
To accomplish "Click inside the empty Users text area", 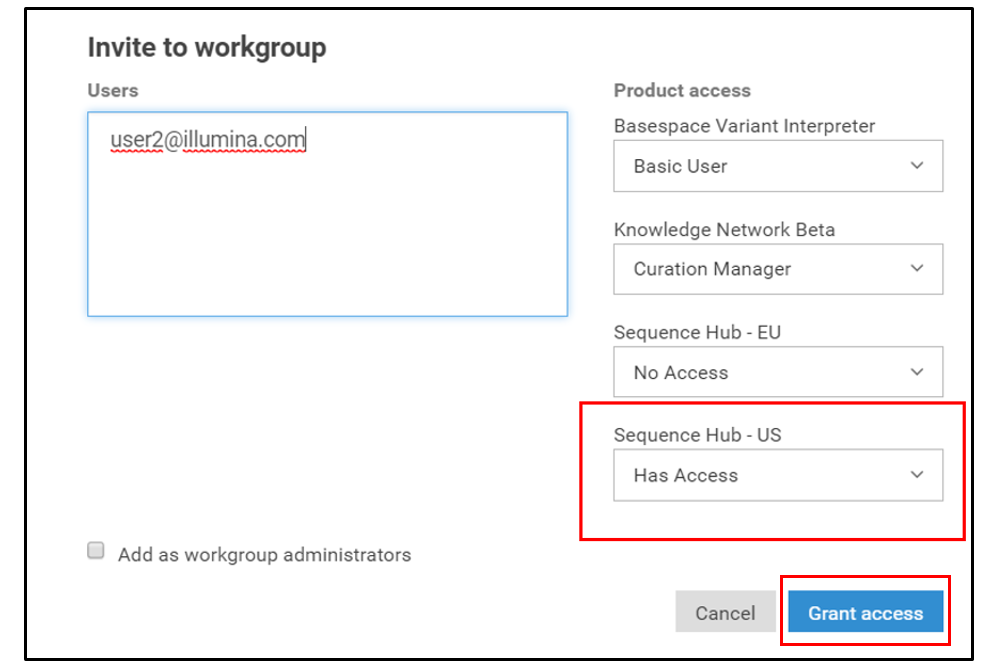I will (x=327, y=240).
